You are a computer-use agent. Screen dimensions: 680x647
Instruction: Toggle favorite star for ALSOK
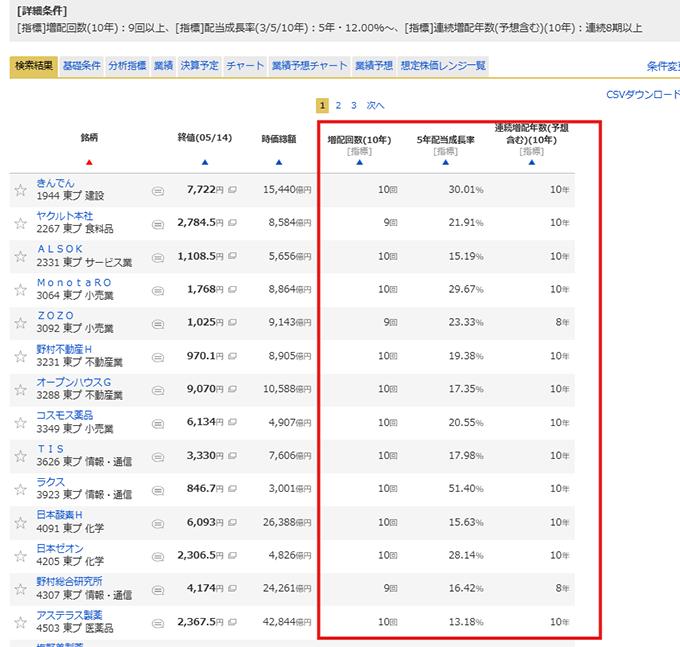click(x=20, y=256)
